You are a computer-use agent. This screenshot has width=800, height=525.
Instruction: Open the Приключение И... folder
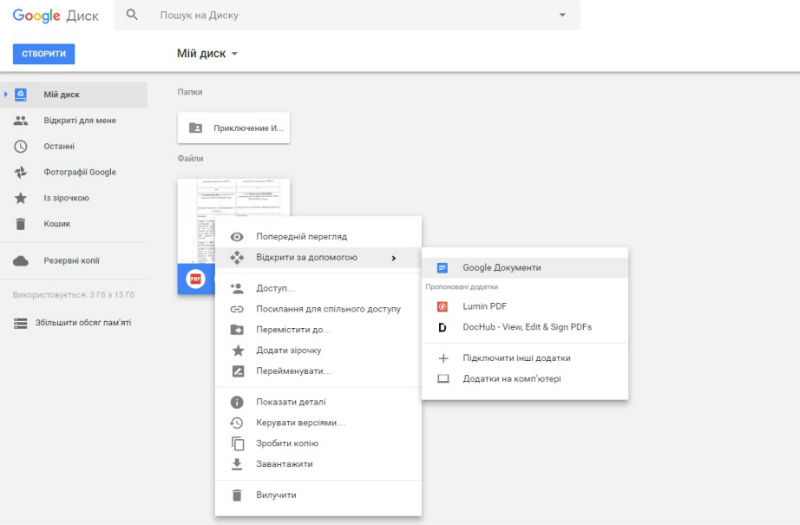click(x=234, y=128)
